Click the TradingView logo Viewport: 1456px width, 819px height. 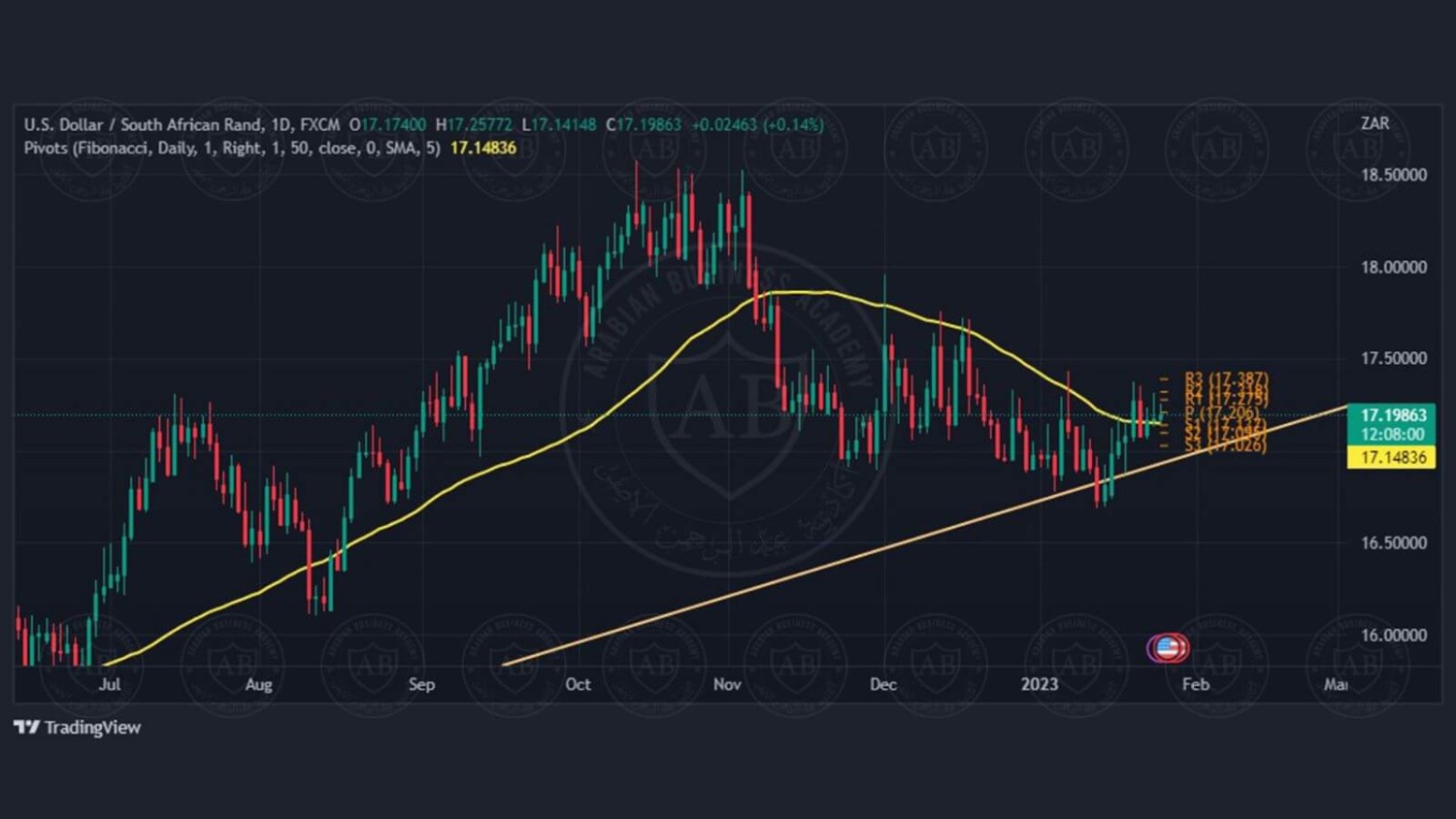(77, 727)
